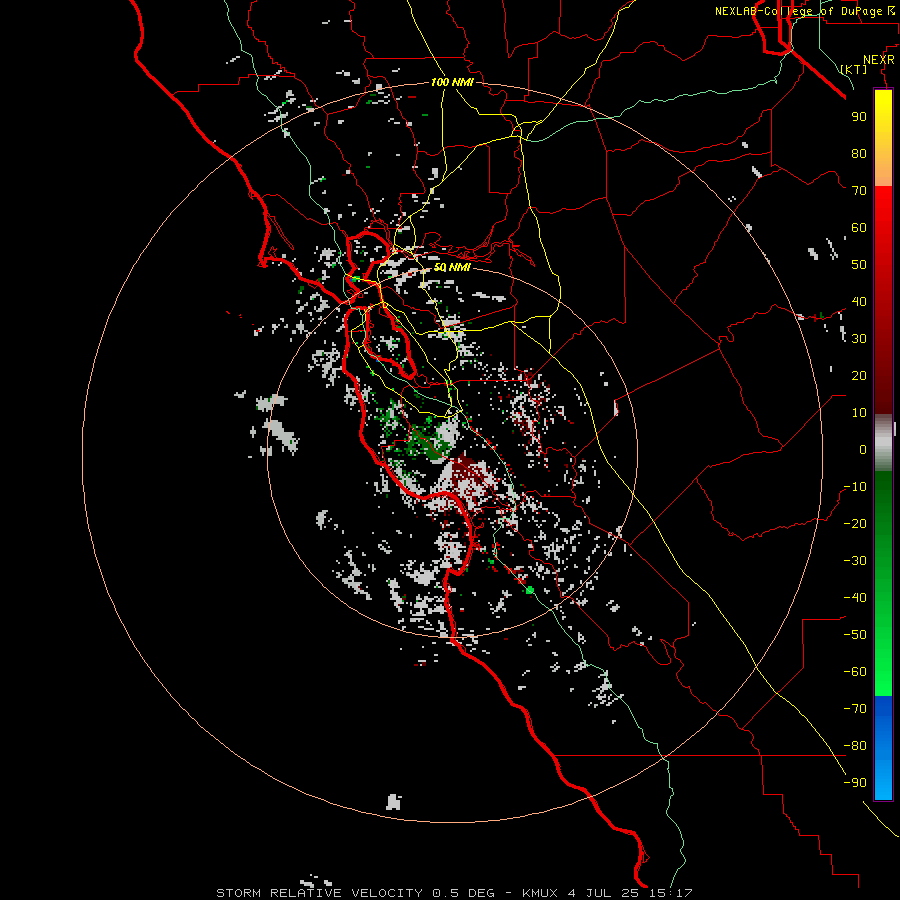Click the "KMUX" radar site identifier

(x=540, y=893)
